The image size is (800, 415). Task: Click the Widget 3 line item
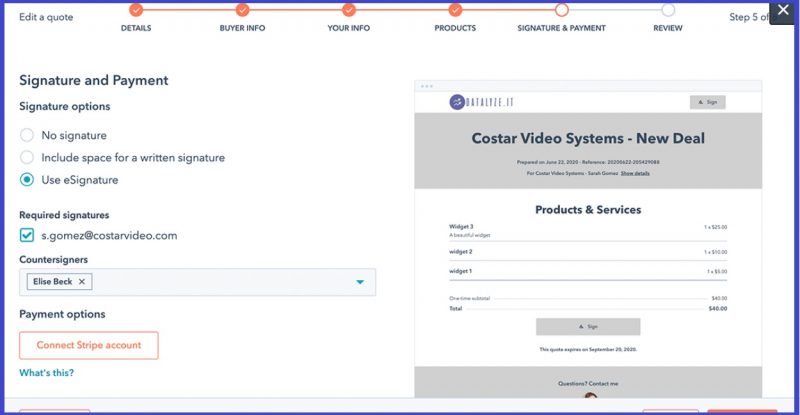click(x=588, y=231)
